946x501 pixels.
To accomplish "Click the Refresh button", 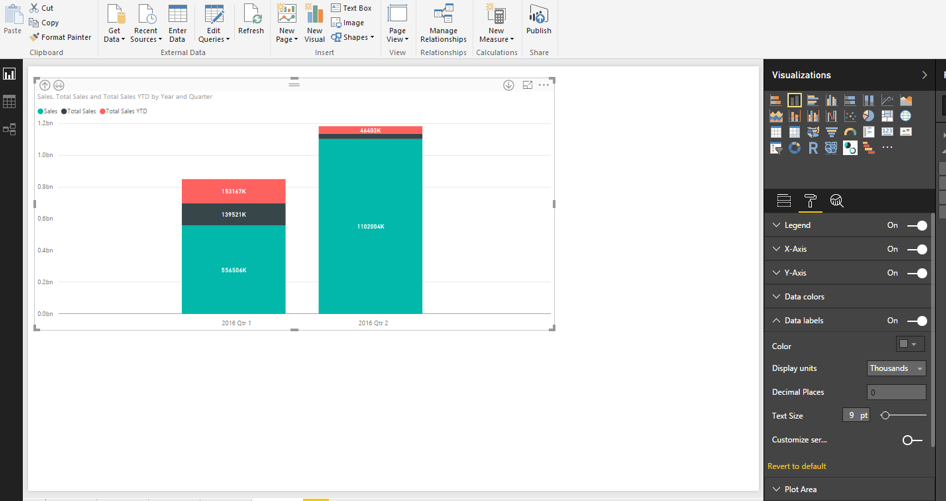I will tap(251, 19).
